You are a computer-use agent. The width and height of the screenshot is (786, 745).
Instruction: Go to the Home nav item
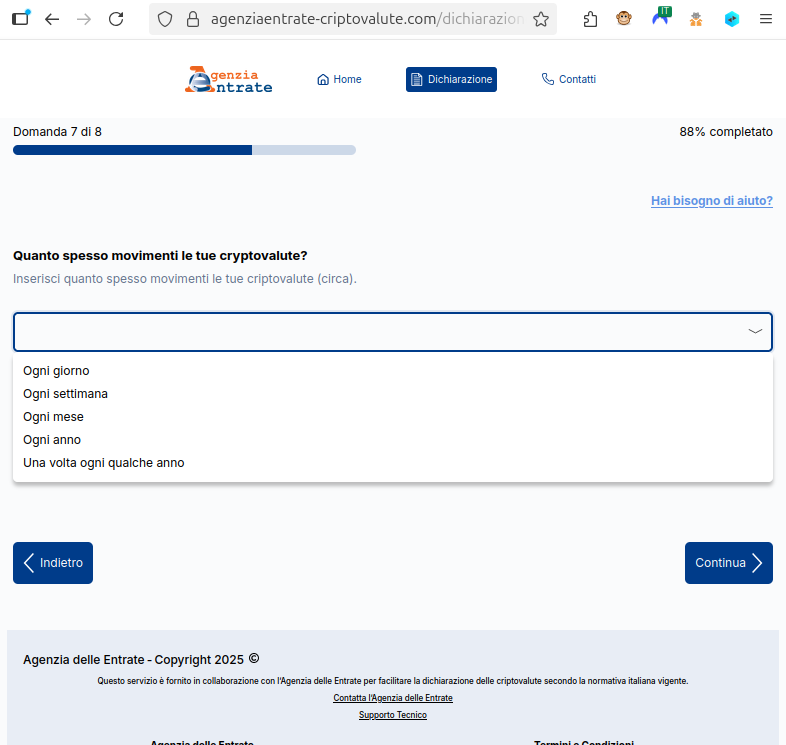point(339,80)
